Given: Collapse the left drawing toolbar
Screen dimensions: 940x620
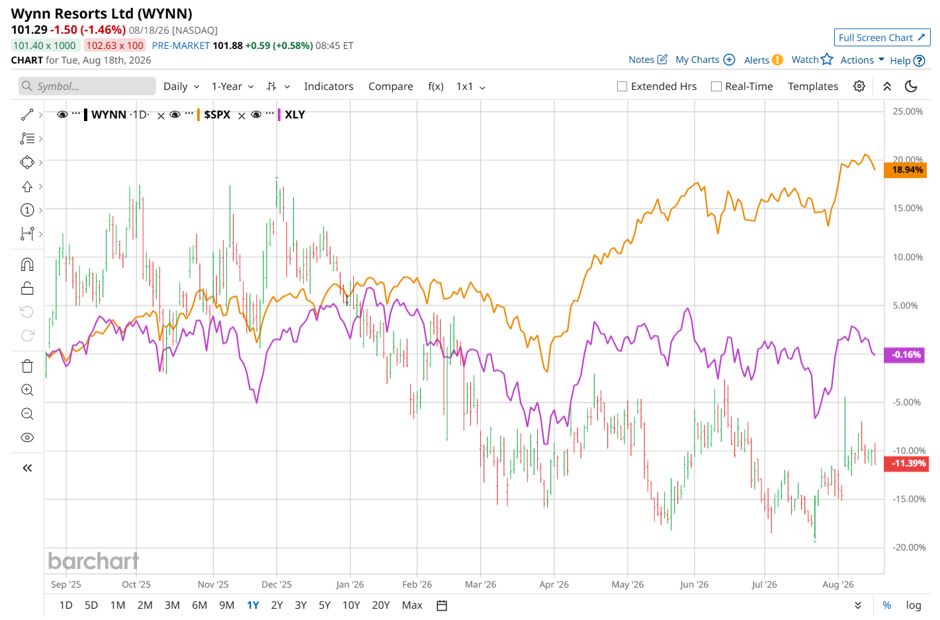Looking at the screenshot, I should [x=27, y=468].
